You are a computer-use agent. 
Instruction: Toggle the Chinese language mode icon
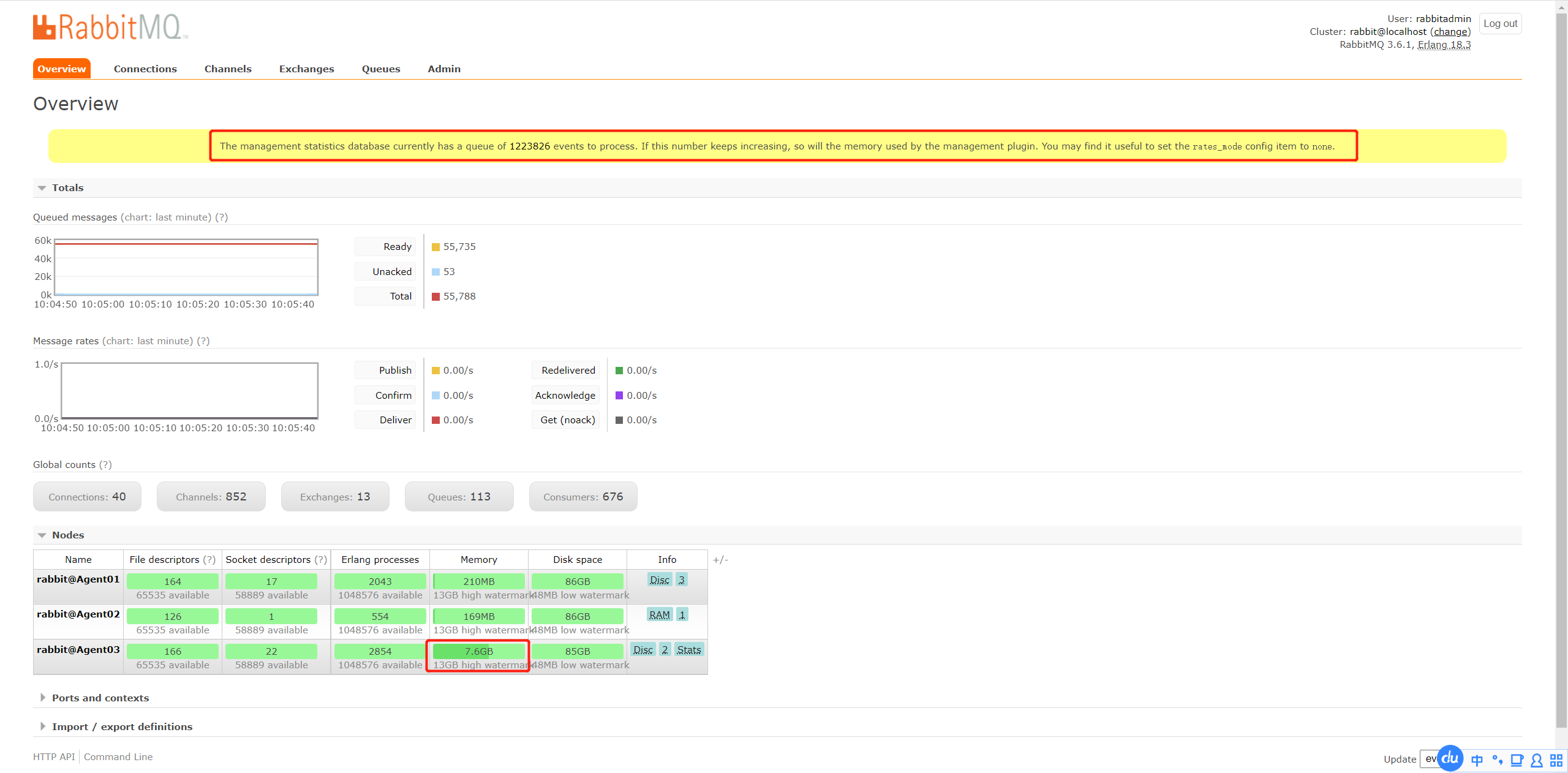(x=1477, y=760)
